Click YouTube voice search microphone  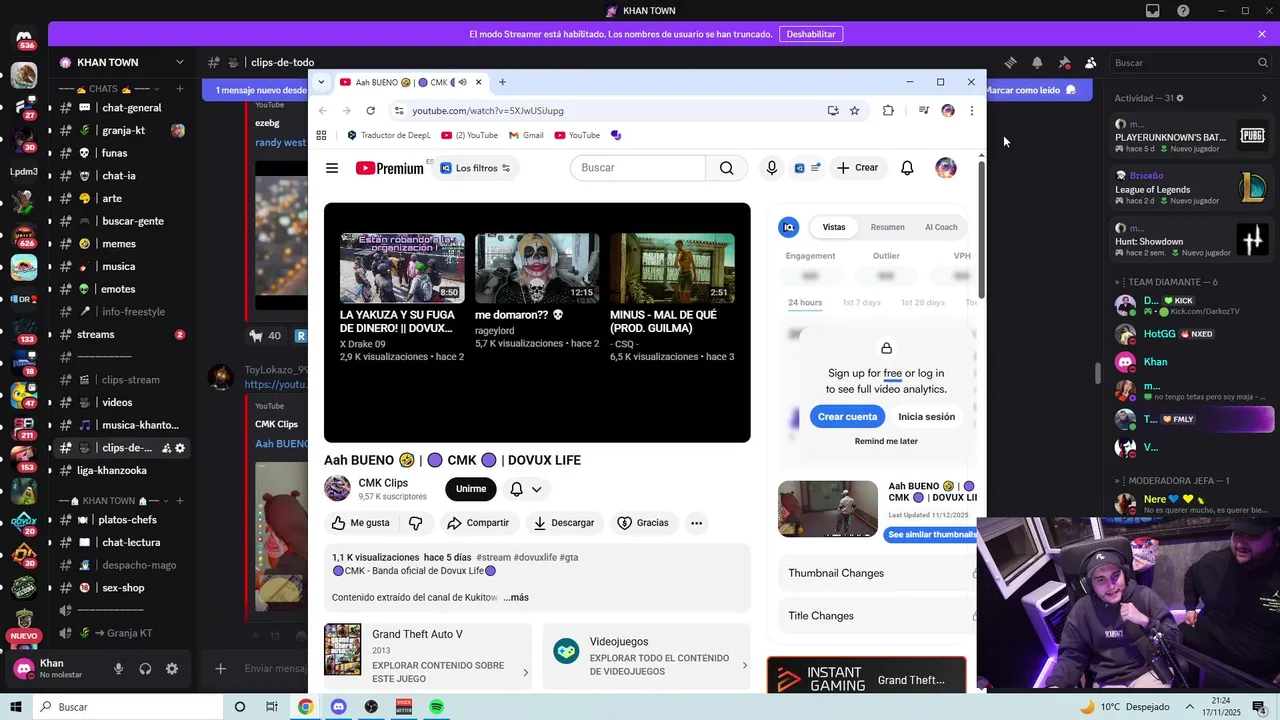(771, 168)
